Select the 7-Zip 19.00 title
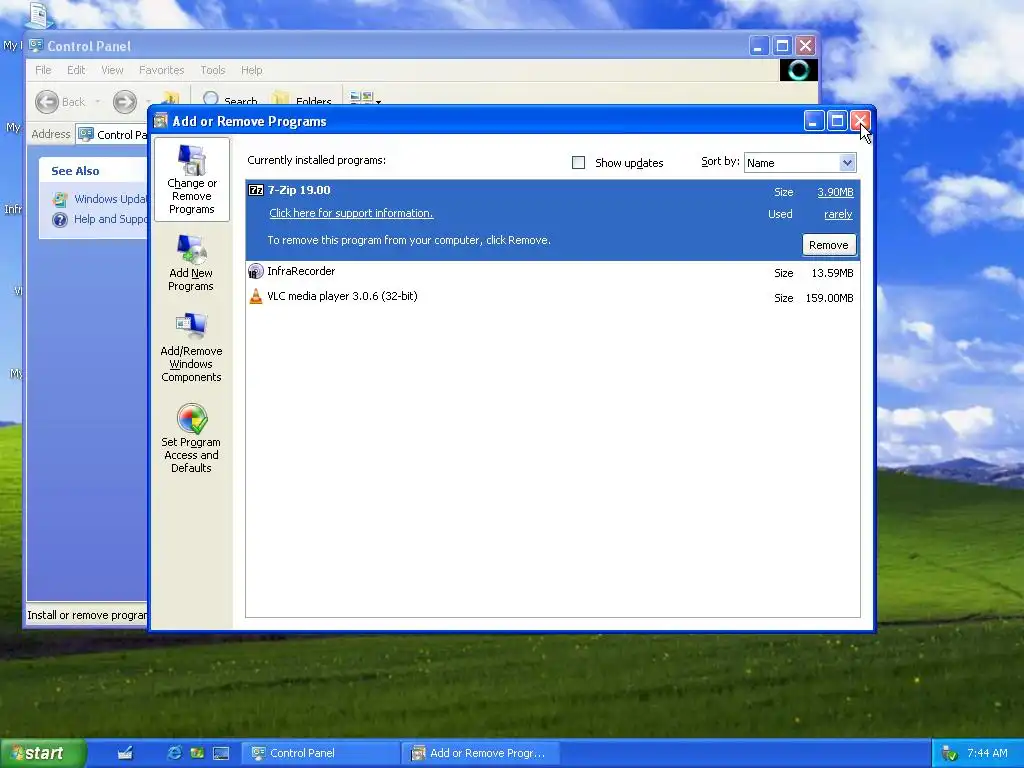Screen dimensions: 1024x768 click(299, 190)
